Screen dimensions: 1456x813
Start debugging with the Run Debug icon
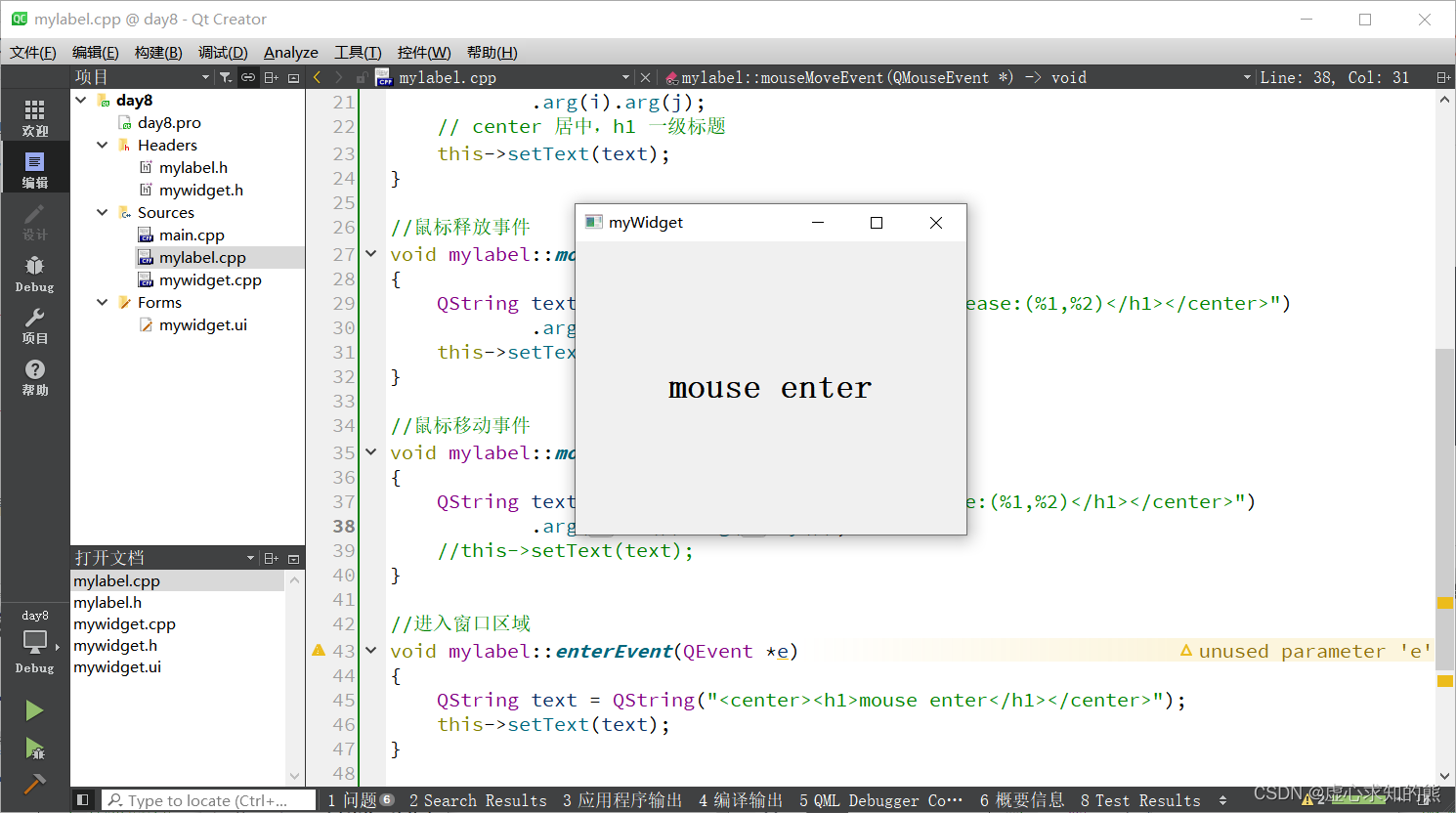click(x=35, y=748)
